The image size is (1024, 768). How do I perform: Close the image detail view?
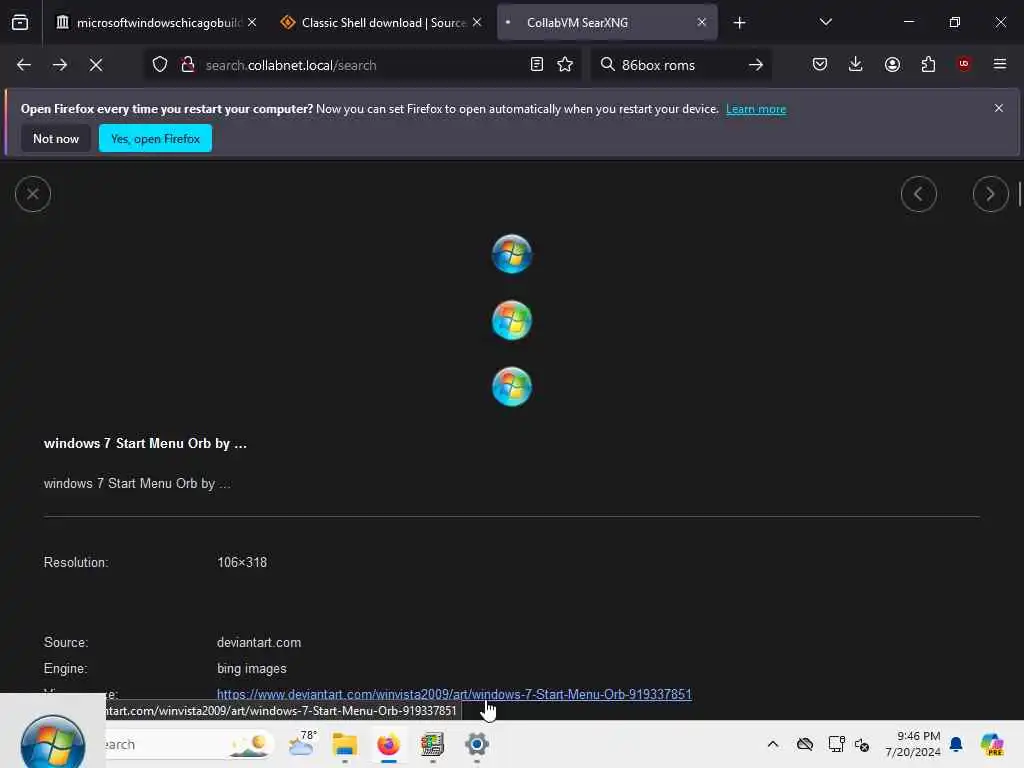tap(33, 194)
